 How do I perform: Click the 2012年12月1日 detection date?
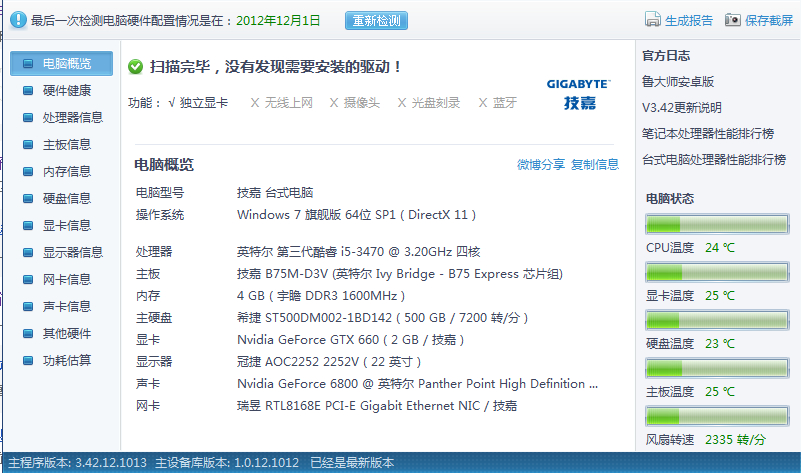point(278,20)
